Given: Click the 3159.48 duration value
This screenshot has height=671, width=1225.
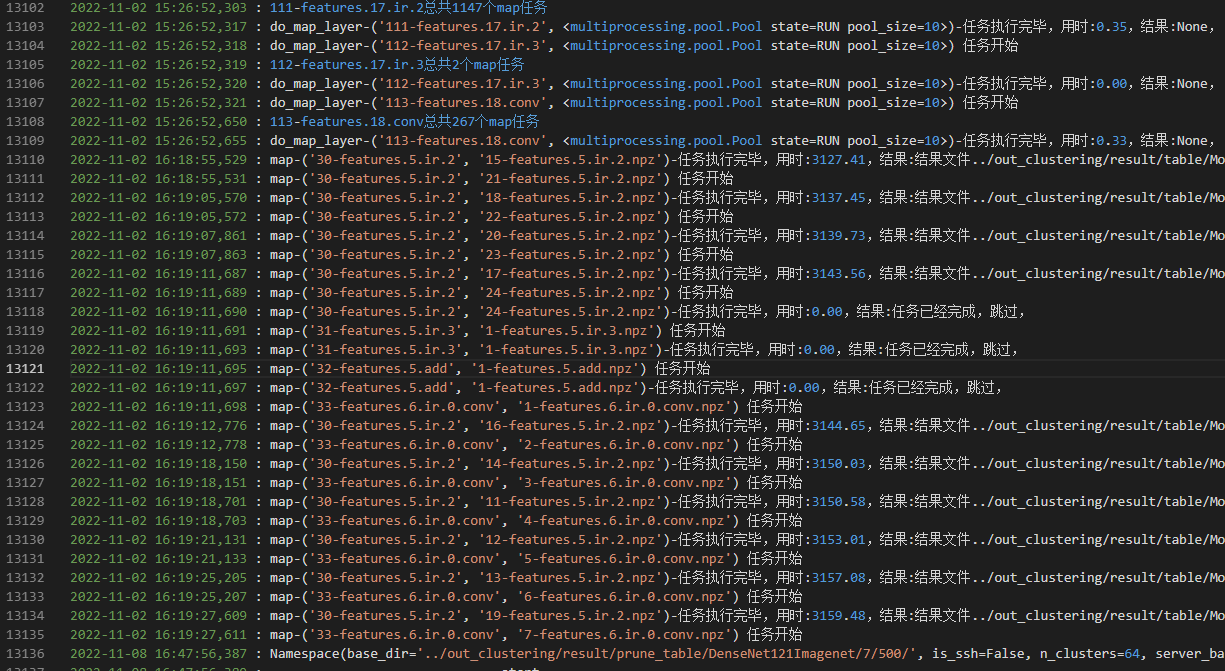Looking at the screenshot, I should click(840, 616).
